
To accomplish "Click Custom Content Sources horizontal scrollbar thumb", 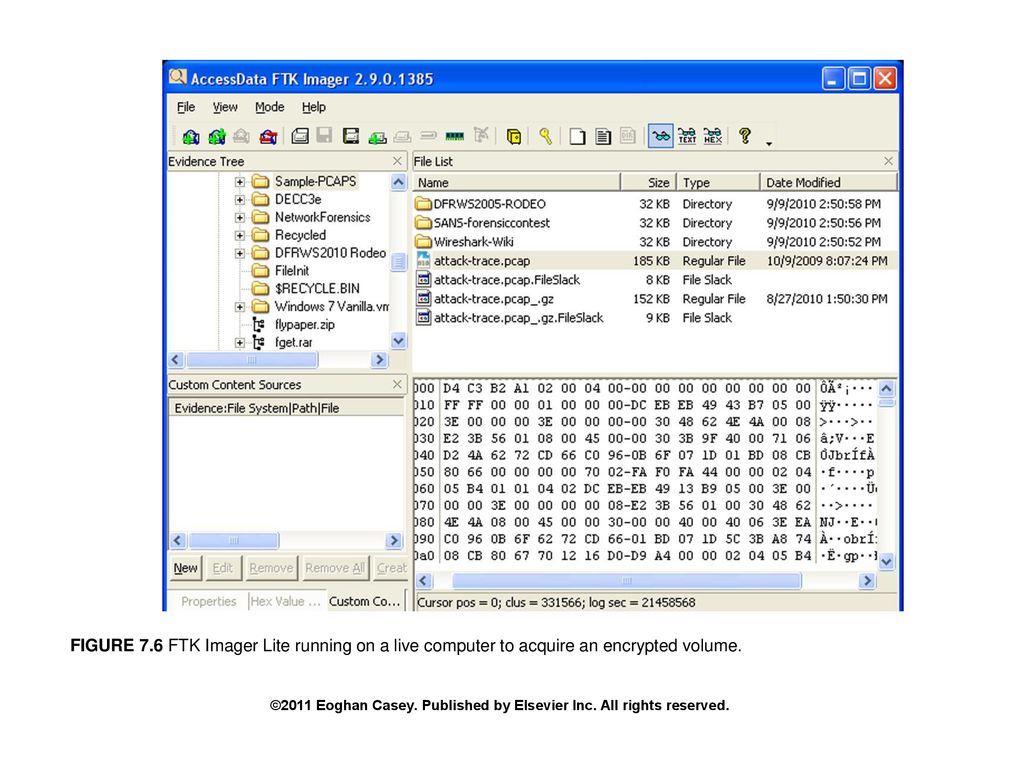I will tap(234, 541).
